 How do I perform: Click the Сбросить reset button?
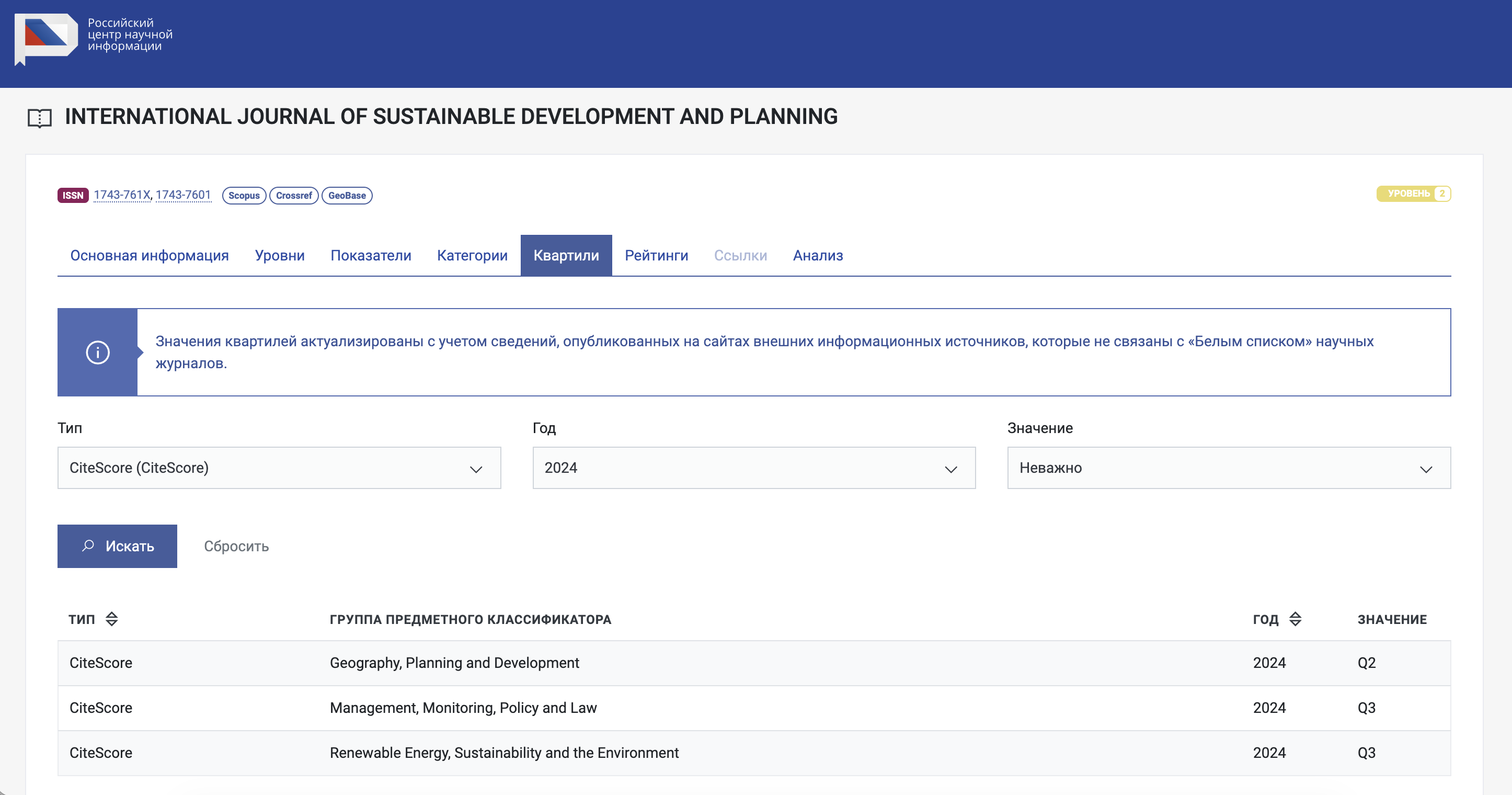(x=236, y=546)
